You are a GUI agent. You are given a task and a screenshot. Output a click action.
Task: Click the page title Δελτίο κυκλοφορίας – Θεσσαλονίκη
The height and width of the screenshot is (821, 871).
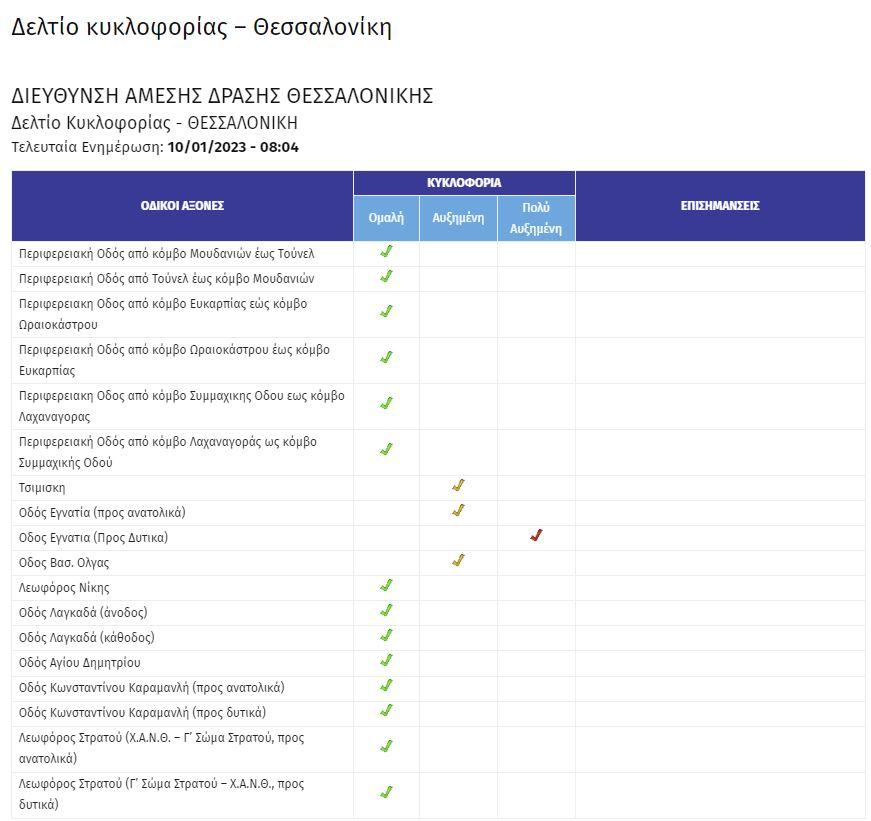[x=201, y=27]
